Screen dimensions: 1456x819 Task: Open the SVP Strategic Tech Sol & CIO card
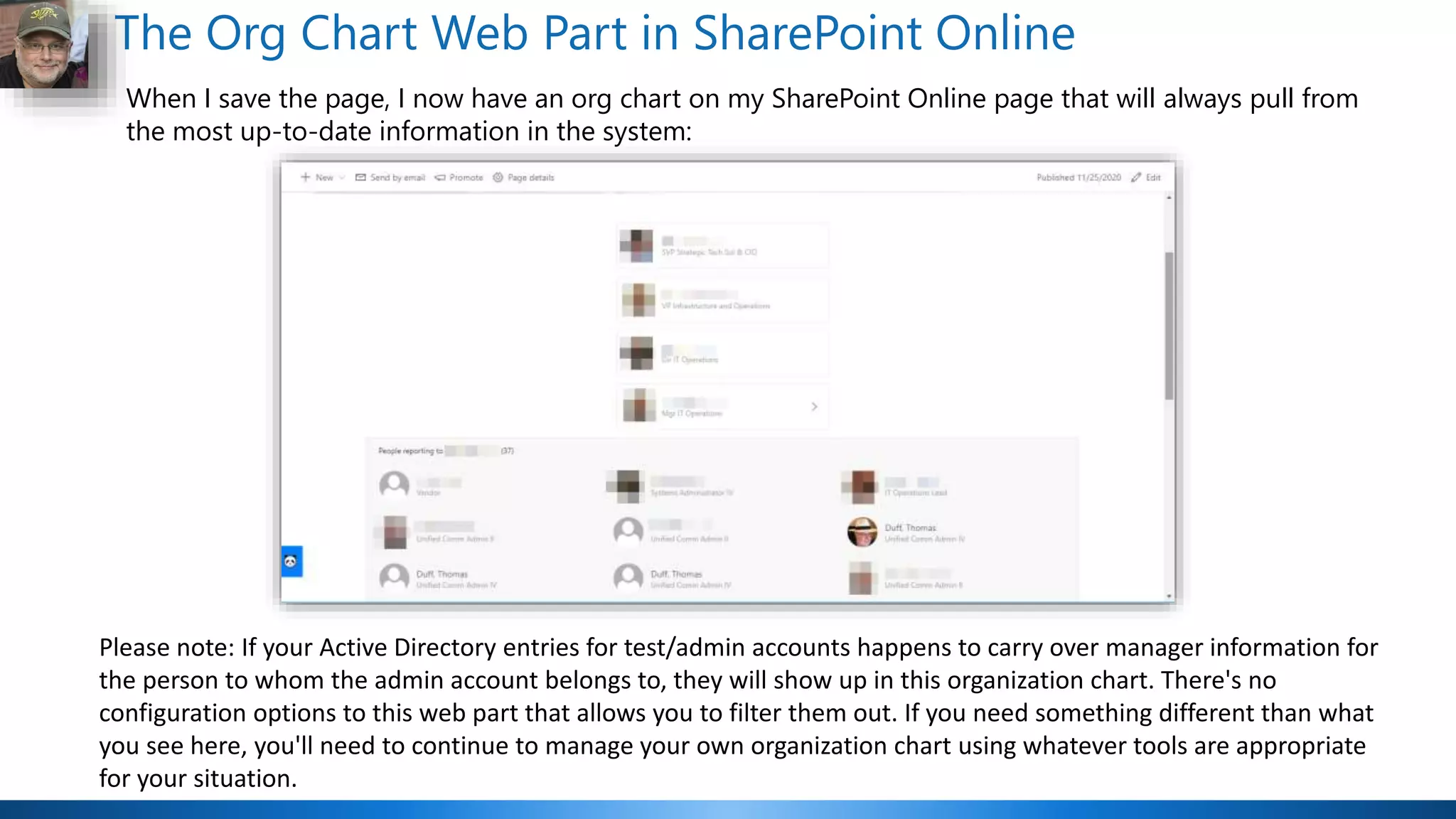point(722,245)
